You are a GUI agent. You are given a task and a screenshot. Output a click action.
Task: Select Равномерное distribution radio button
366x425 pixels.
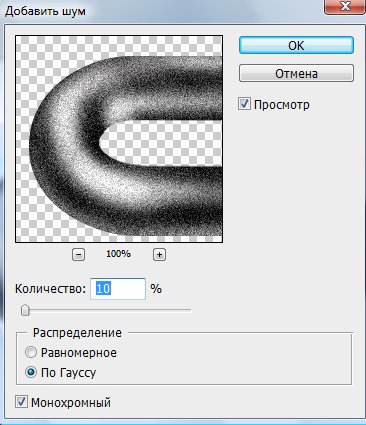point(31,352)
